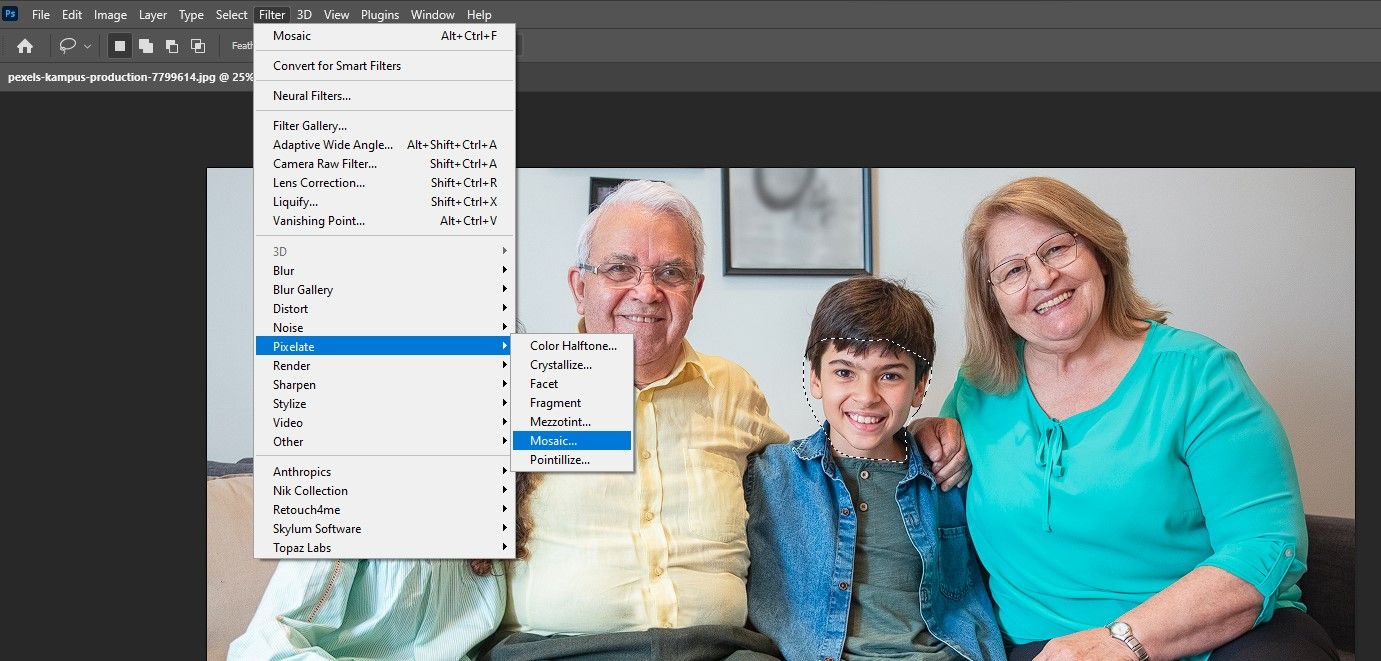Image resolution: width=1381 pixels, height=661 pixels.
Task: Select Mosaic in the Pixelate submenu
Action: point(572,441)
